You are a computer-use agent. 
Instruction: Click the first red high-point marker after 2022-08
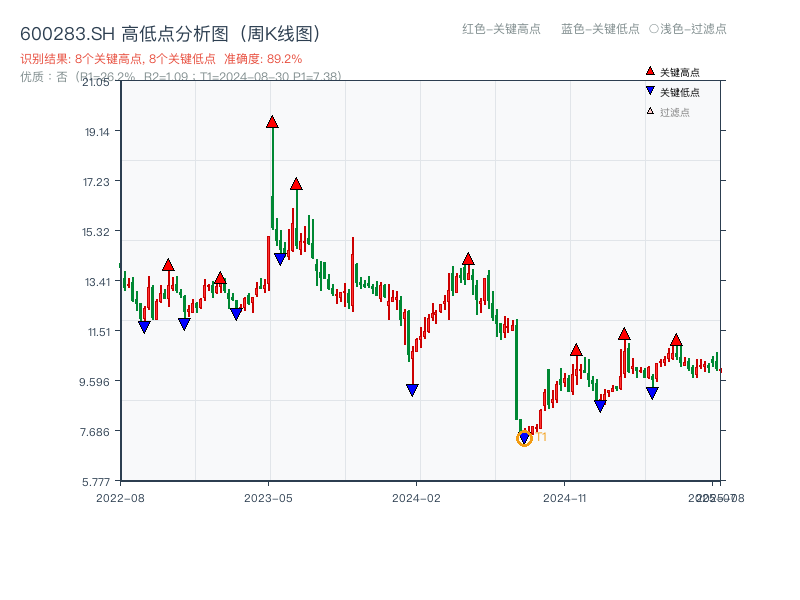pos(168,265)
